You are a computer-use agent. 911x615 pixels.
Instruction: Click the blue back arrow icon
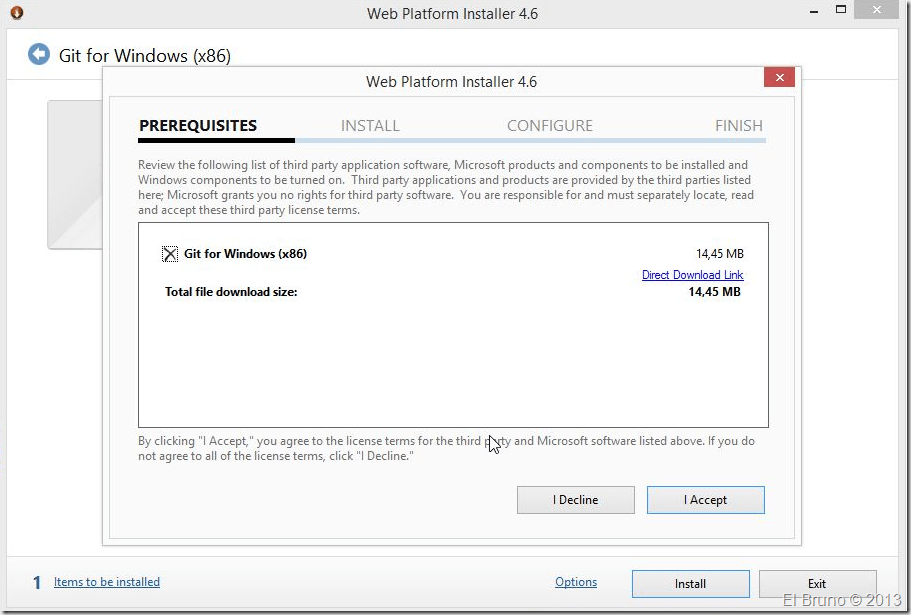pos(39,54)
